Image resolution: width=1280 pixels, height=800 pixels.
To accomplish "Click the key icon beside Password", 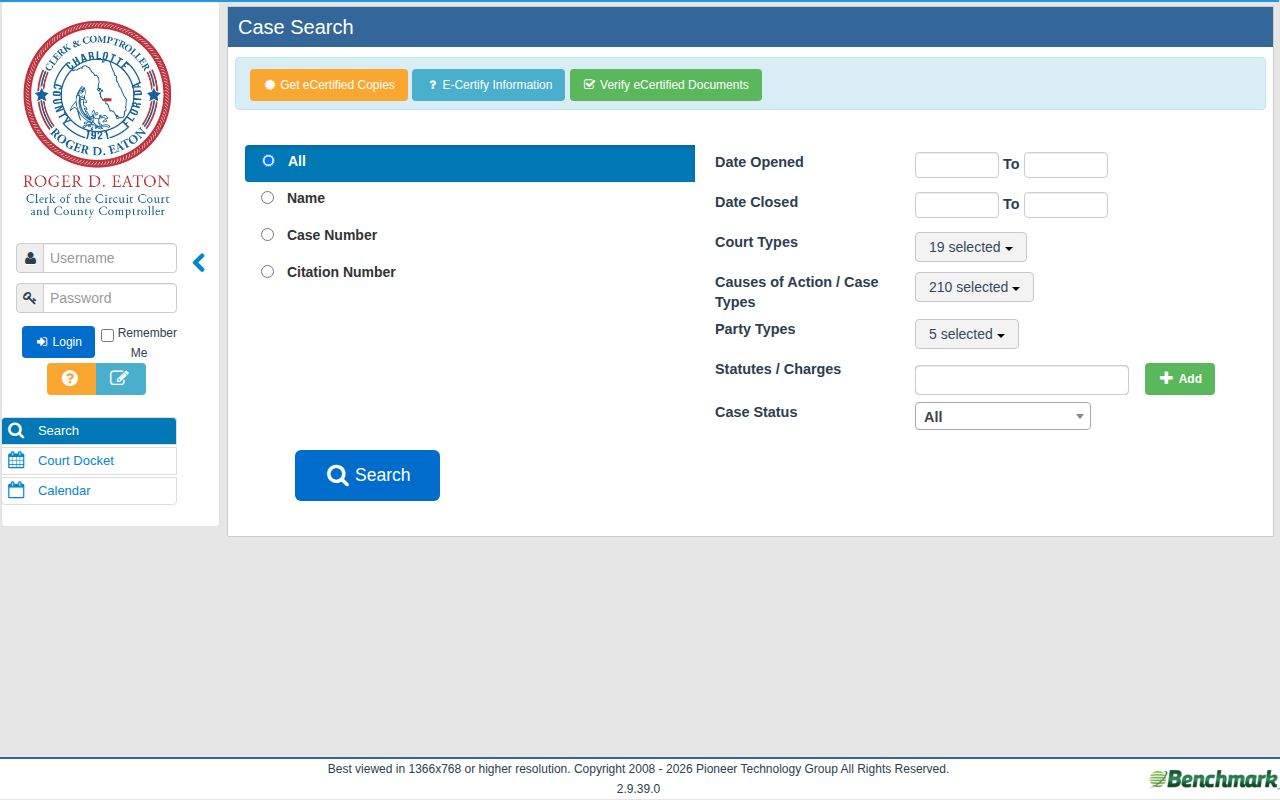I will pyautogui.click(x=30, y=298).
